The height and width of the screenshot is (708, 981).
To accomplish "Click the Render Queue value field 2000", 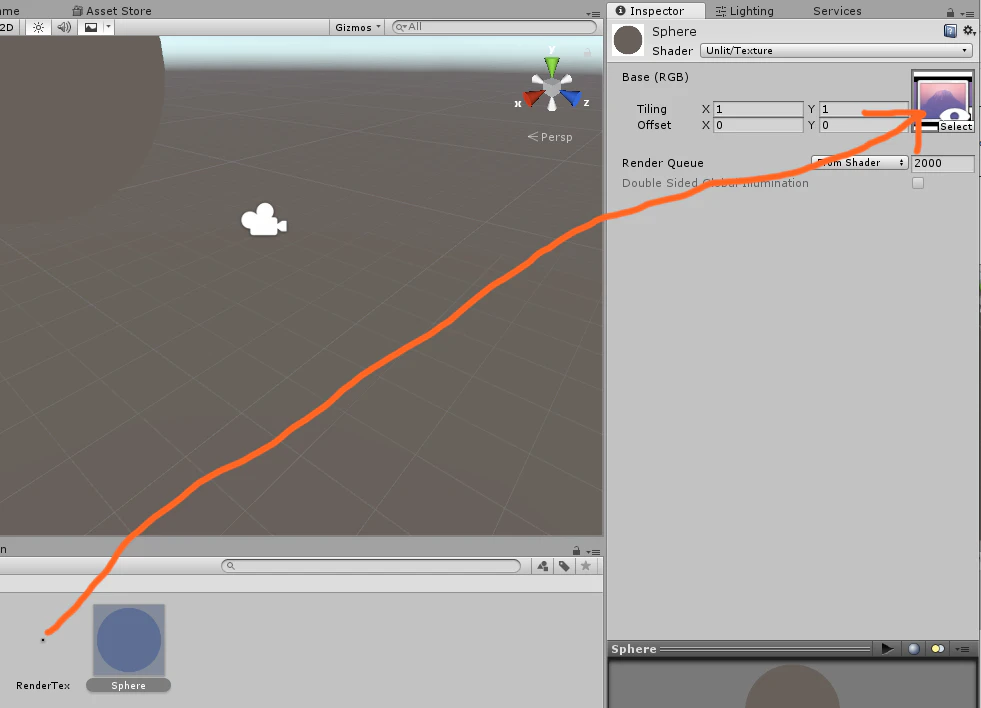I will (x=942, y=163).
